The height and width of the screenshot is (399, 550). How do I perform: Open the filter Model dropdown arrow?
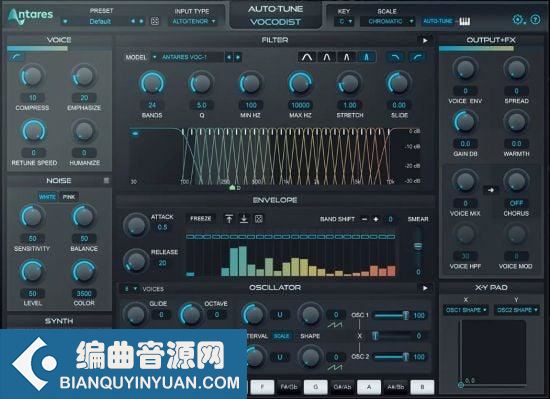154,57
